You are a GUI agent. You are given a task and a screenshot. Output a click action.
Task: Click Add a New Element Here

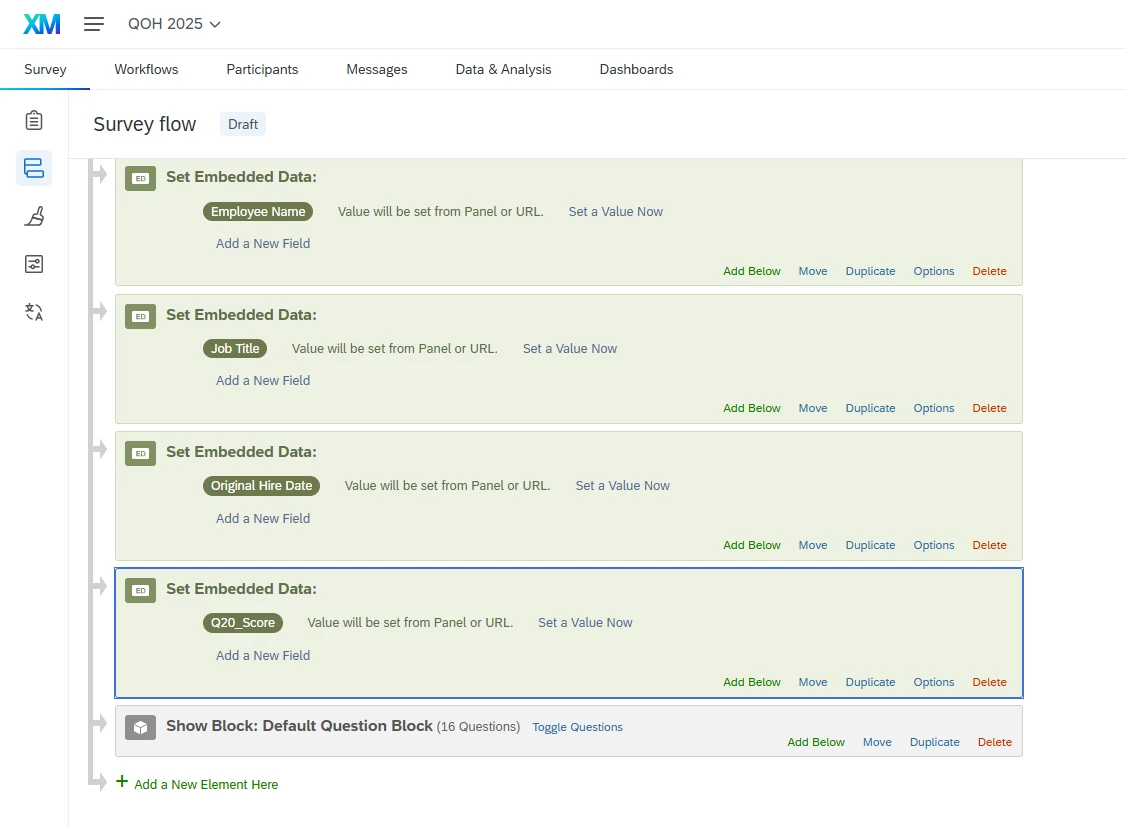coord(206,785)
